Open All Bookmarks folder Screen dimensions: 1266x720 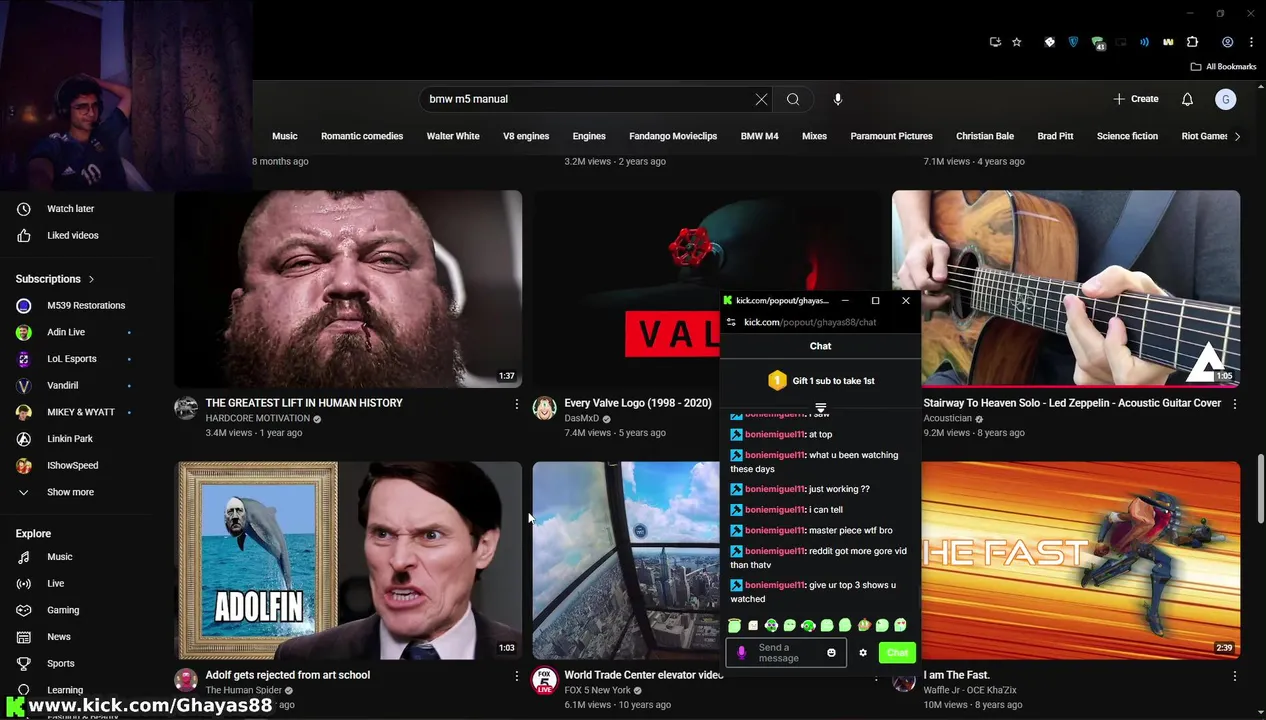[1223, 66]
